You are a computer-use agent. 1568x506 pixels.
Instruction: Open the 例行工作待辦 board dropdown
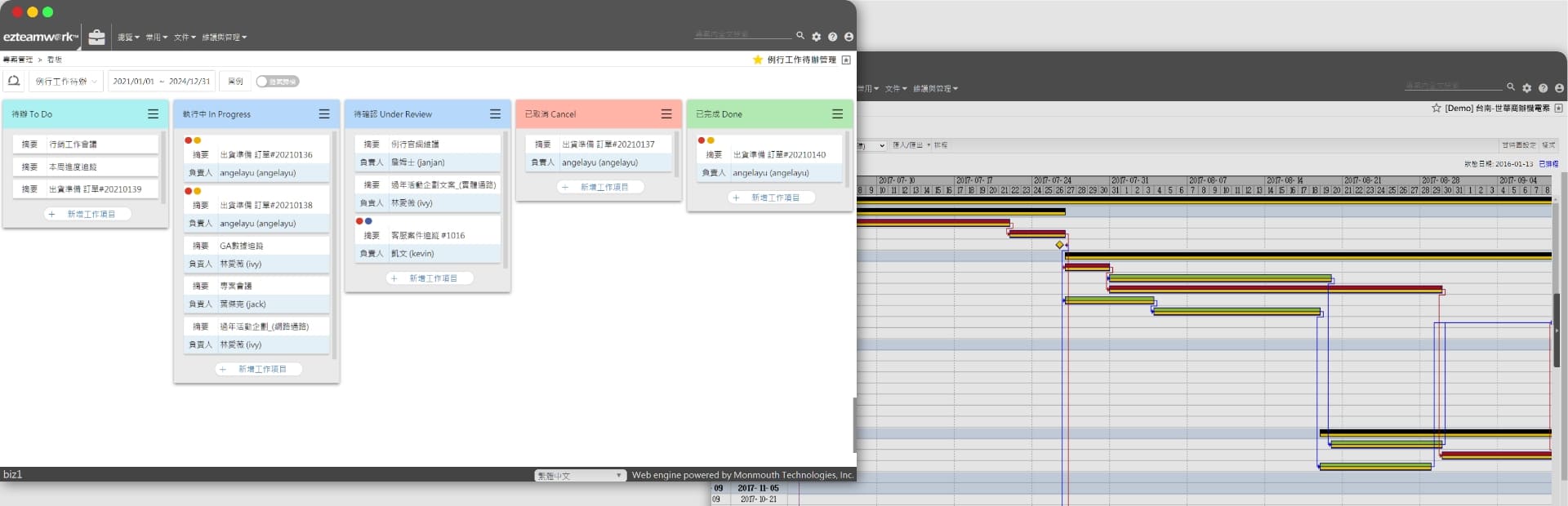point(65,82)
